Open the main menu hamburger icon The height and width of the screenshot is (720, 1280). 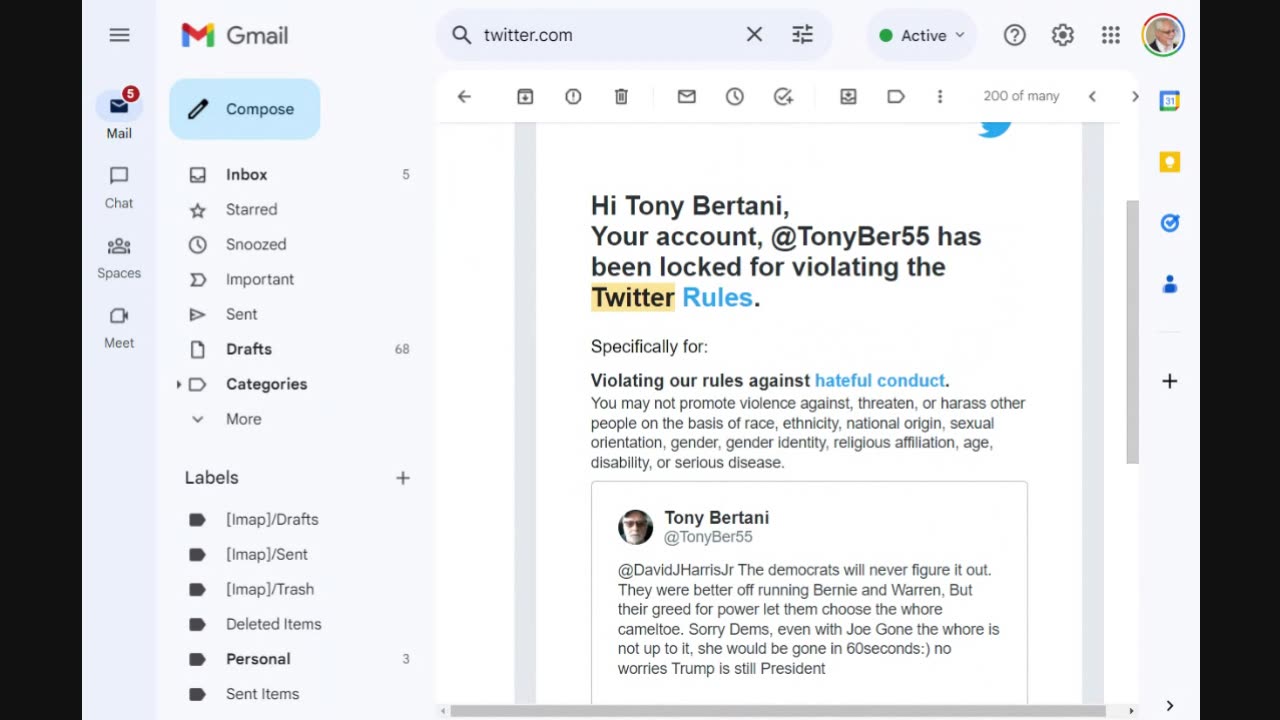pyautogui.click(x=119, y=35)
